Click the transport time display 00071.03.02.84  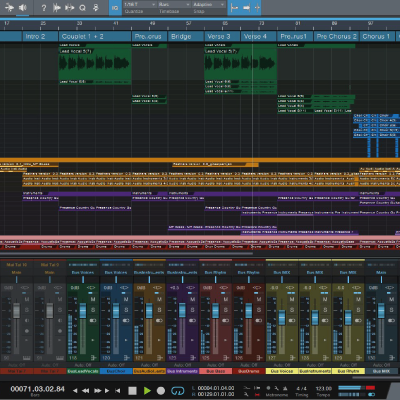point(37,389)
